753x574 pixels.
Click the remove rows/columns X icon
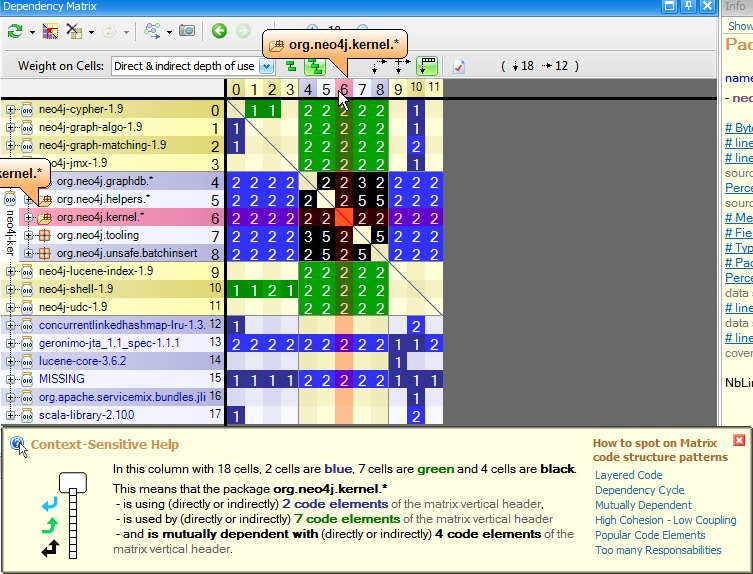(74, 31)
